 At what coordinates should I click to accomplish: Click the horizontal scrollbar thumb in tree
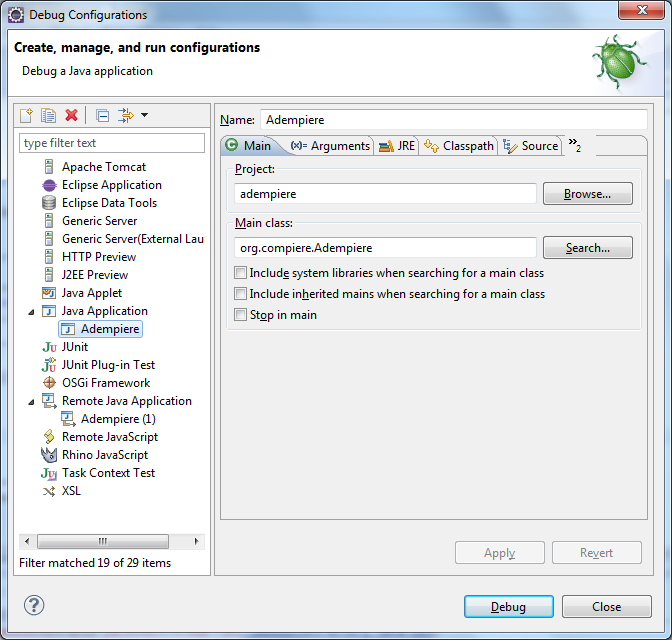point(103,541)
